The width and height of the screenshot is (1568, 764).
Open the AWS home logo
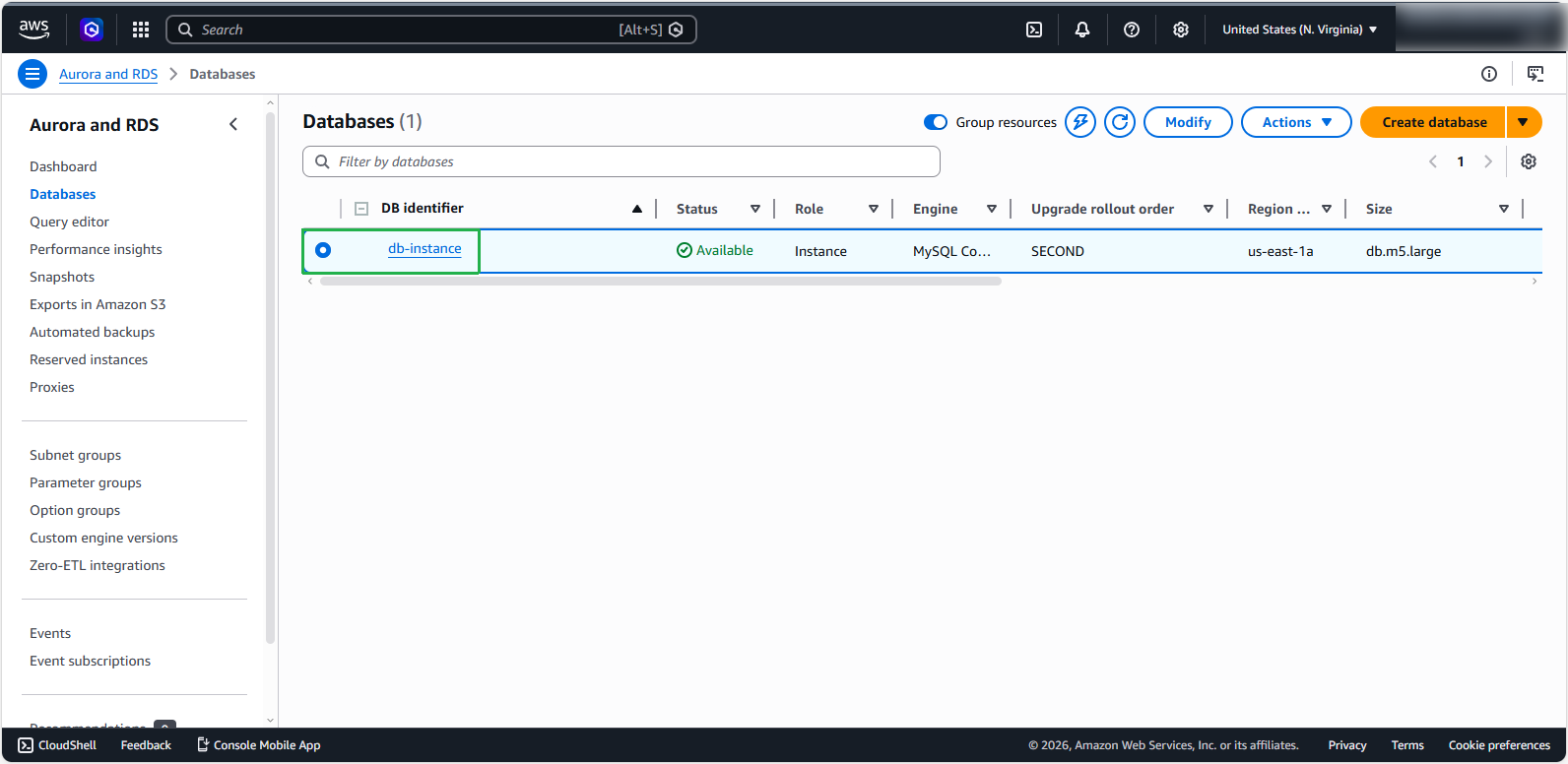point(33,30)
